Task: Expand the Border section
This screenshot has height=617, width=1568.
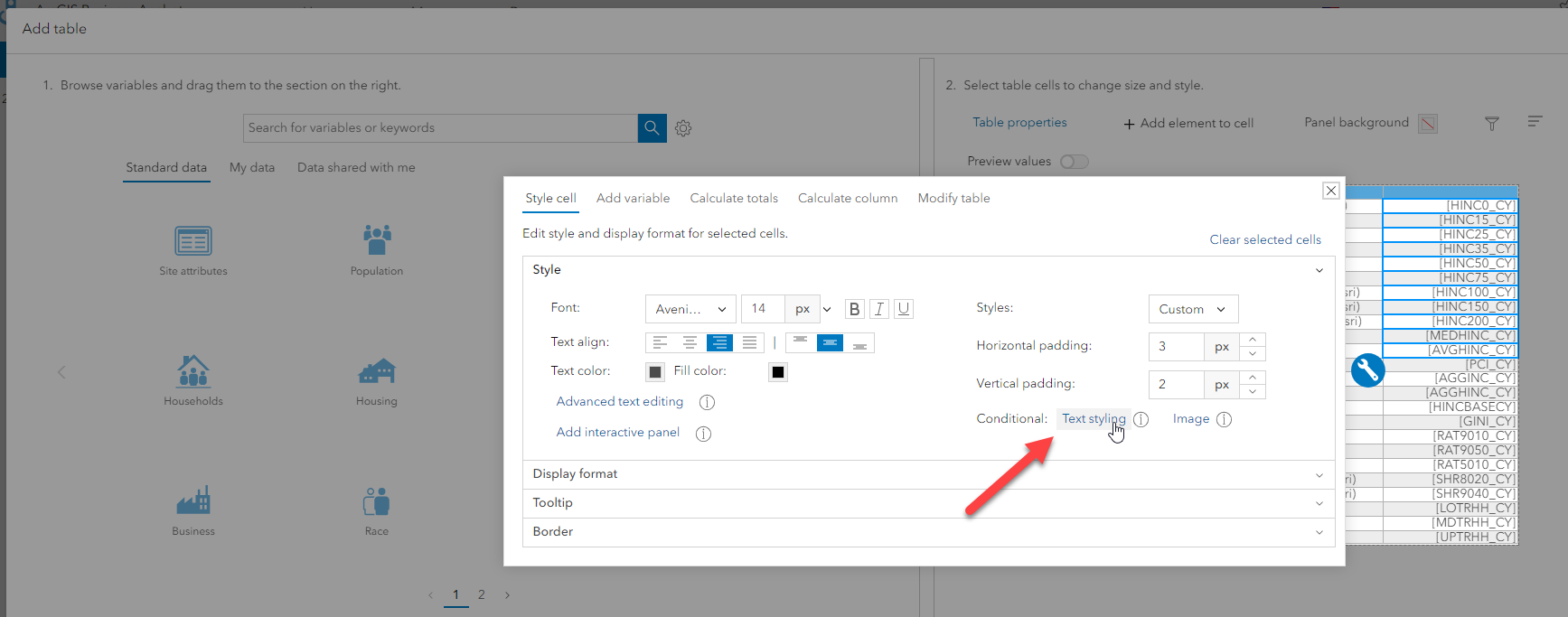Action: pyautogui.click(x=928, y=532)
